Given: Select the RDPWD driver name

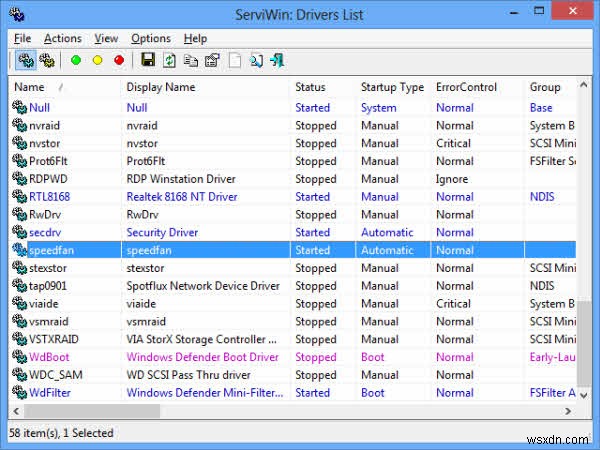Looking at the screenshot, I should 48,179.
